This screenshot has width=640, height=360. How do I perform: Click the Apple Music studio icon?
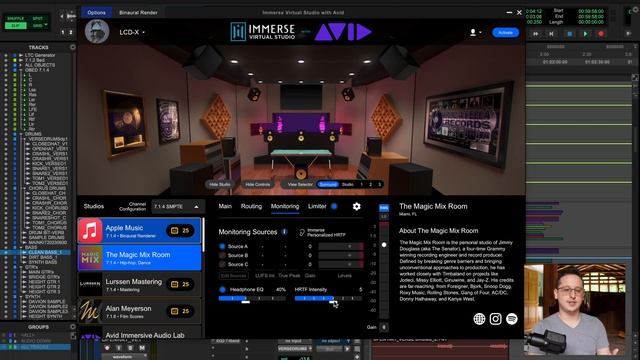(90, 231)
